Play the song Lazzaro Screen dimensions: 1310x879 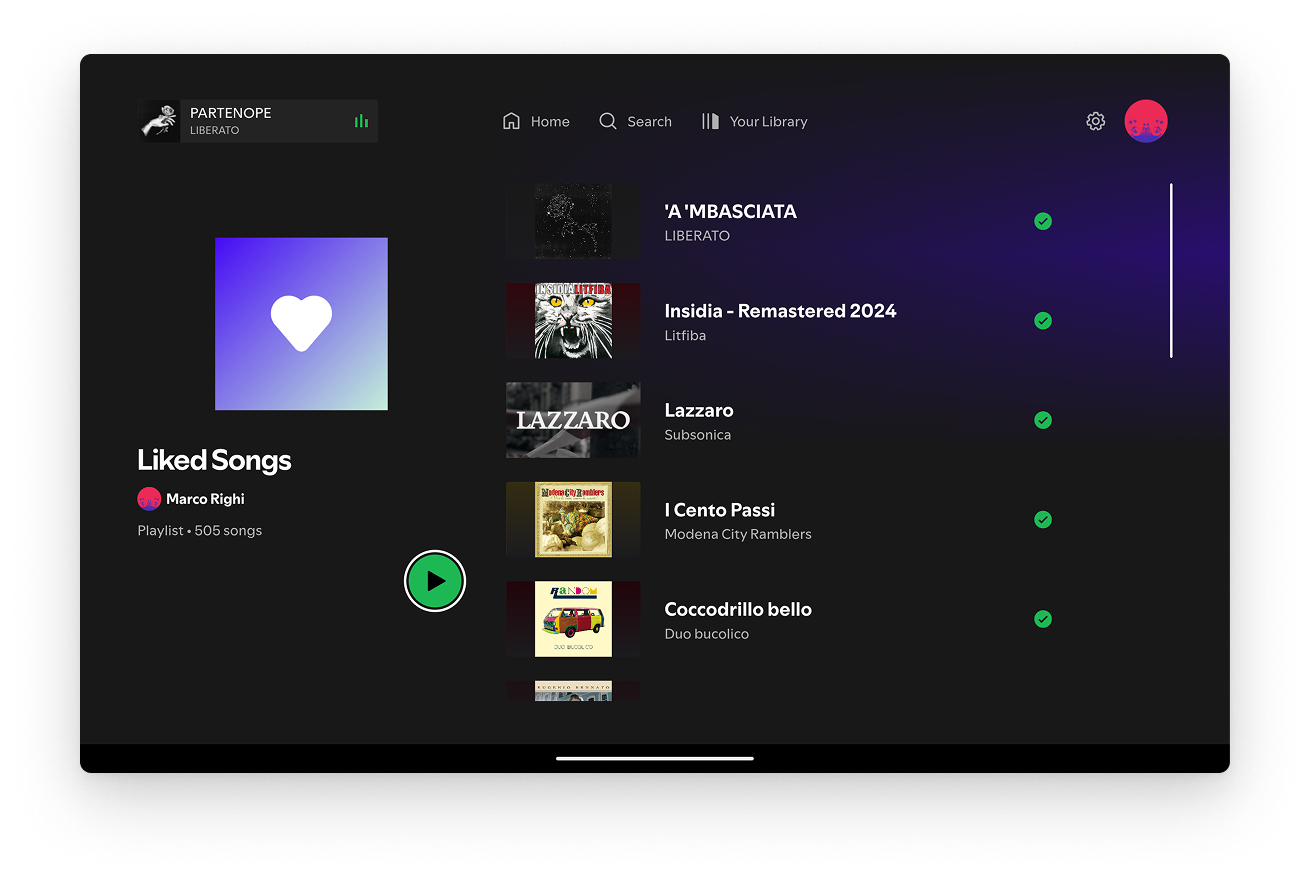[699, 410]
